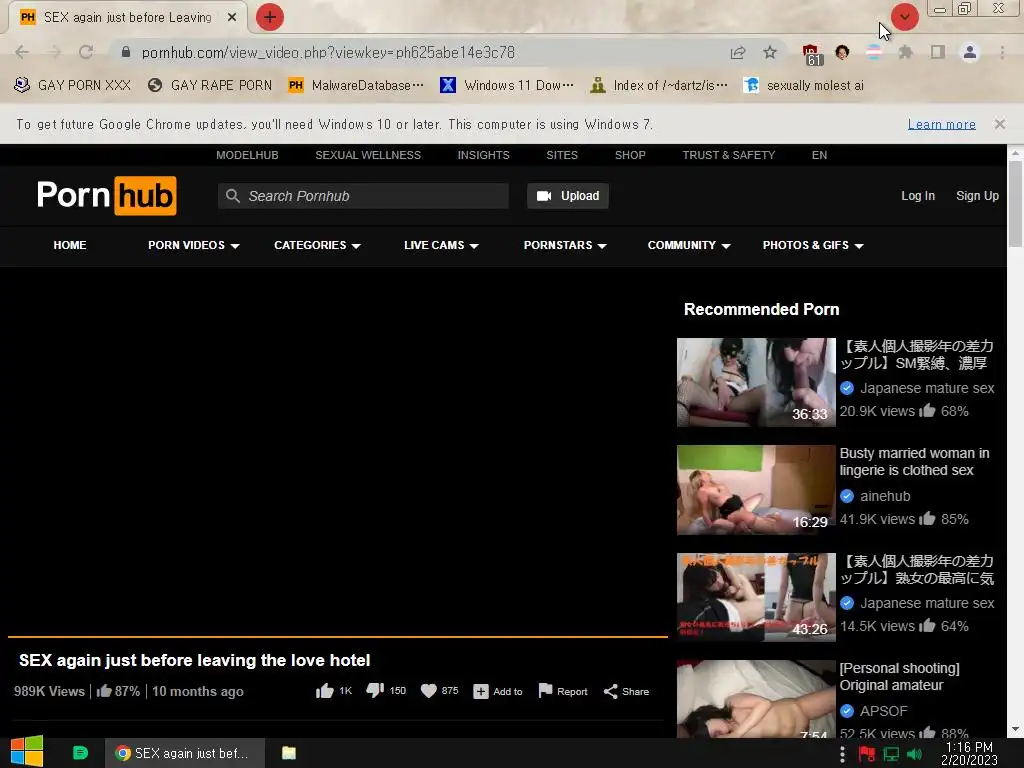Expand the CATEGORIES dropdown
This screenshot has width=1024, height=768.
(317, 246)
